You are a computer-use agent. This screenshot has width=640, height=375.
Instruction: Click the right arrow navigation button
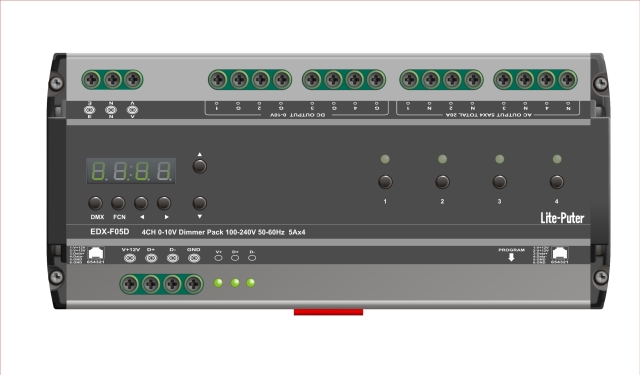click(164, 203)
